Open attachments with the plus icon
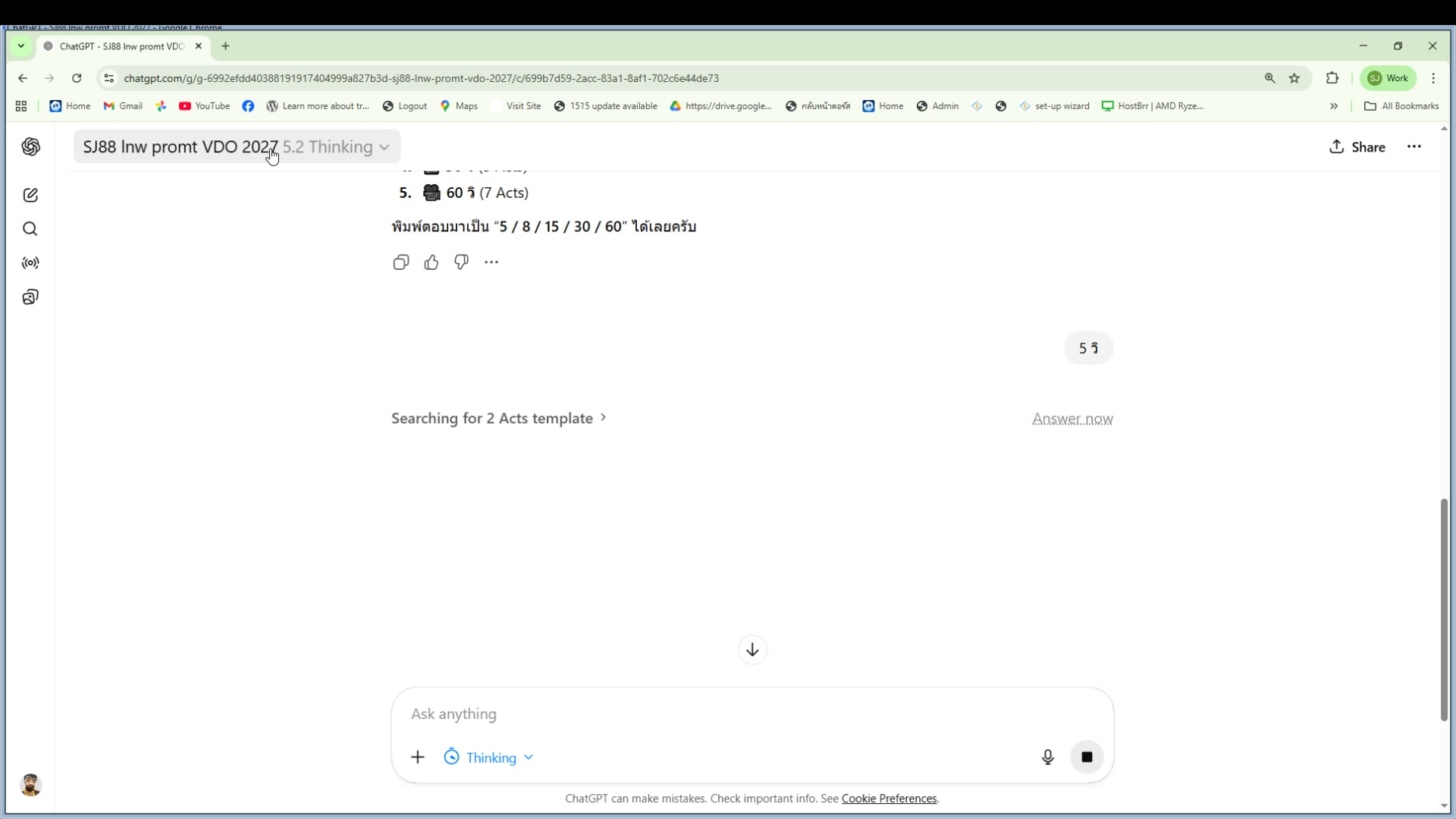This screenshot has height=819, width=1456. [418, 757]
